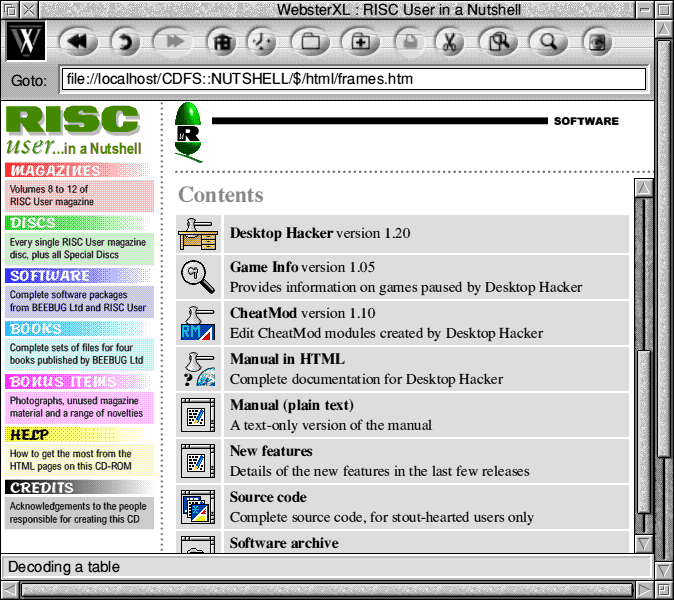Open the SOFTWARE section heading
Image resolution: width=674 pixels, height=600 pixels.
click(78, 276)
